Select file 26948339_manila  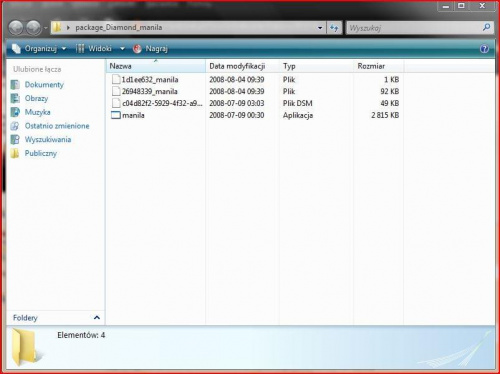149,91
